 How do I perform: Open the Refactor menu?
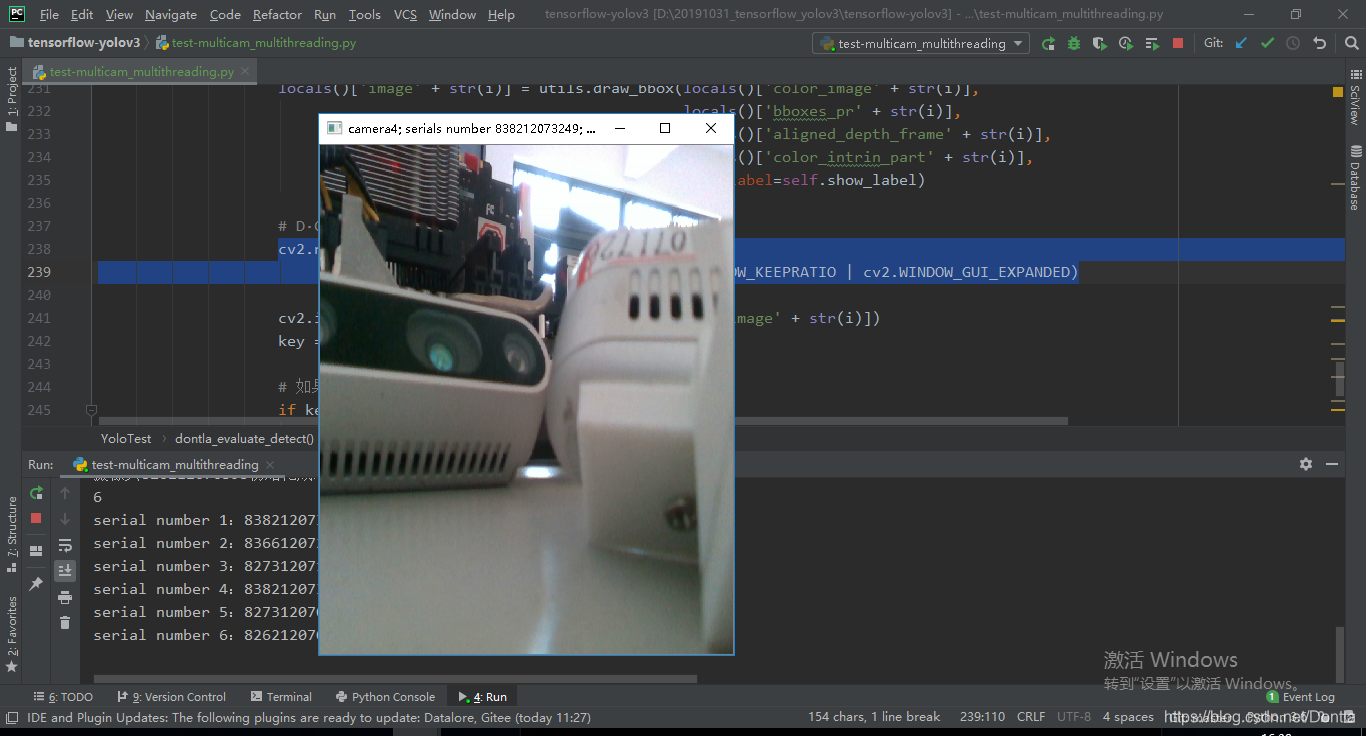point(277,14)
